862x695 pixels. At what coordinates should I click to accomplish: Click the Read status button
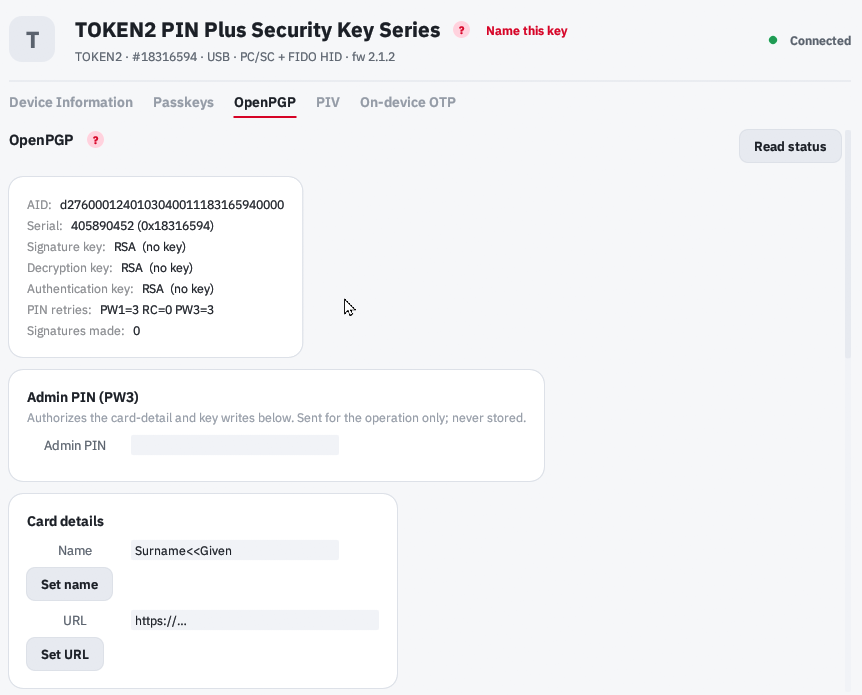[790, 146]
